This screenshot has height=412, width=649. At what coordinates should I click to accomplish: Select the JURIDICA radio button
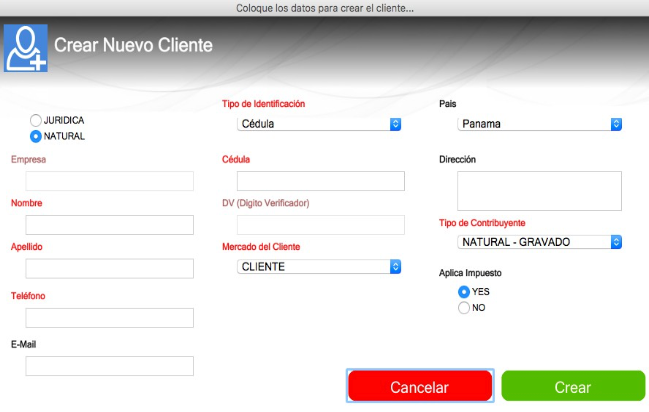[x=36, y=120]
